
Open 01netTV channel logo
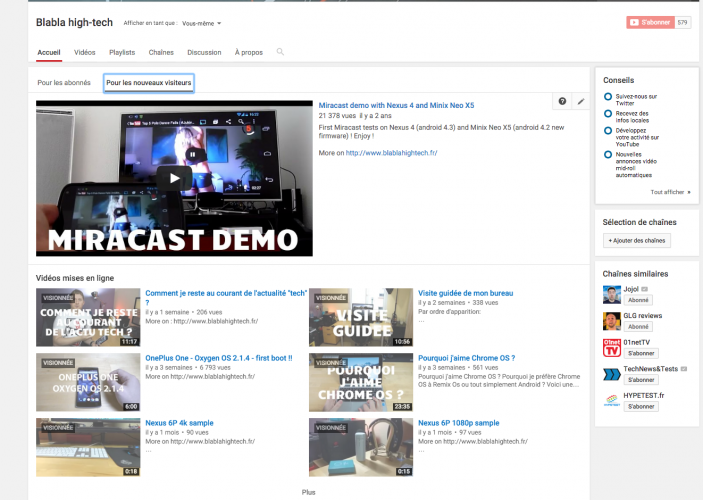click(612, 348)
